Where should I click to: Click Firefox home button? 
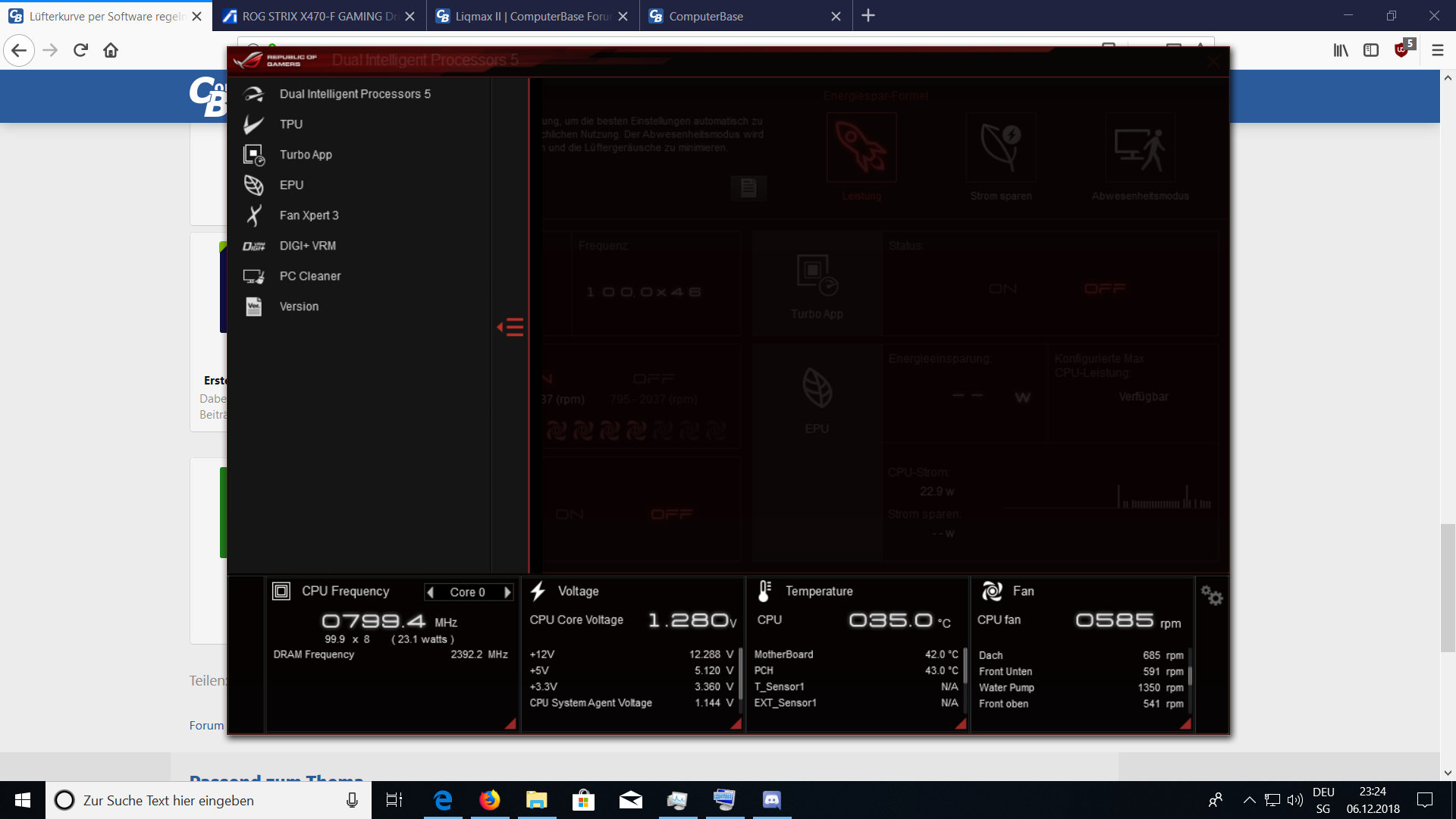coord(111,50)
